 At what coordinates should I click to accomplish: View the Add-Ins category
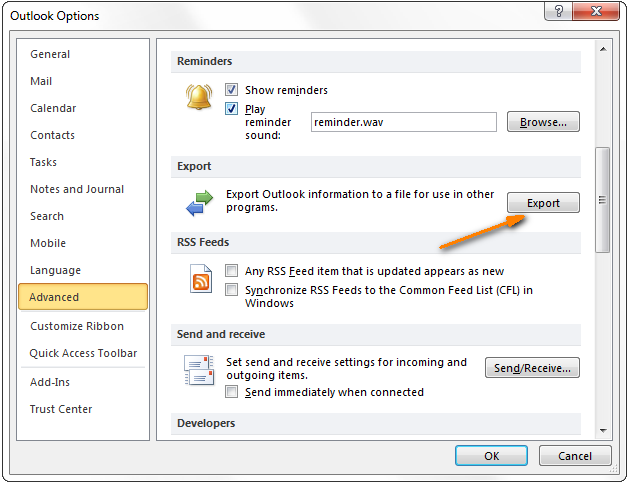50,382
